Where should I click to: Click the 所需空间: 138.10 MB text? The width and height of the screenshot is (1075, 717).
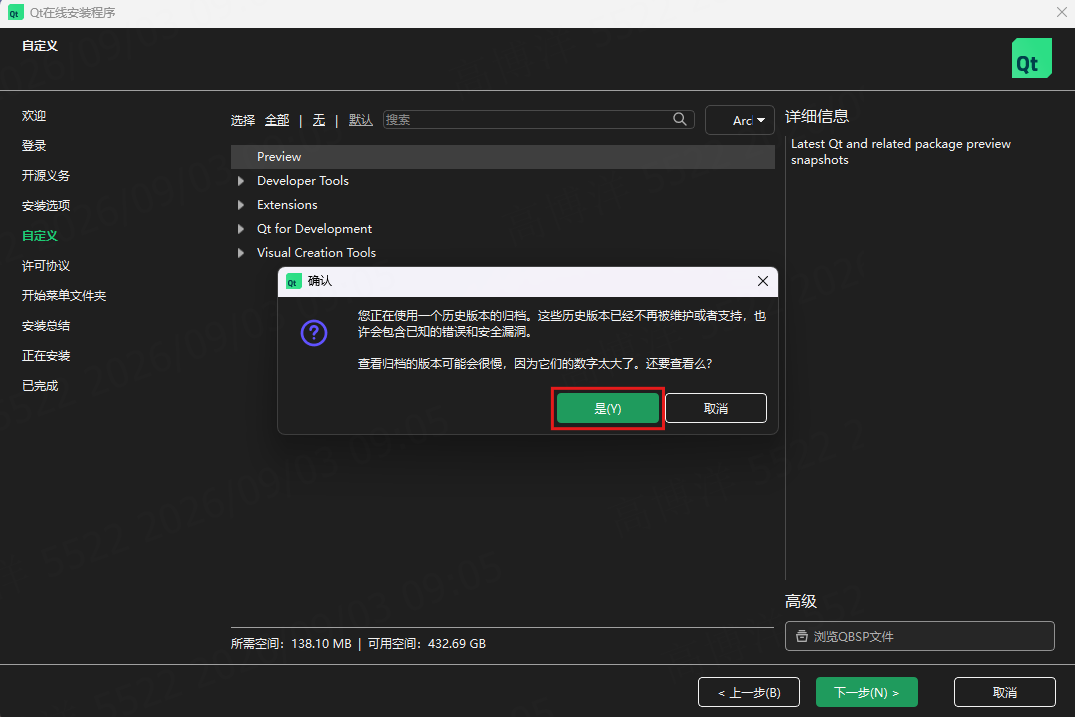click(x=291, y=644)
